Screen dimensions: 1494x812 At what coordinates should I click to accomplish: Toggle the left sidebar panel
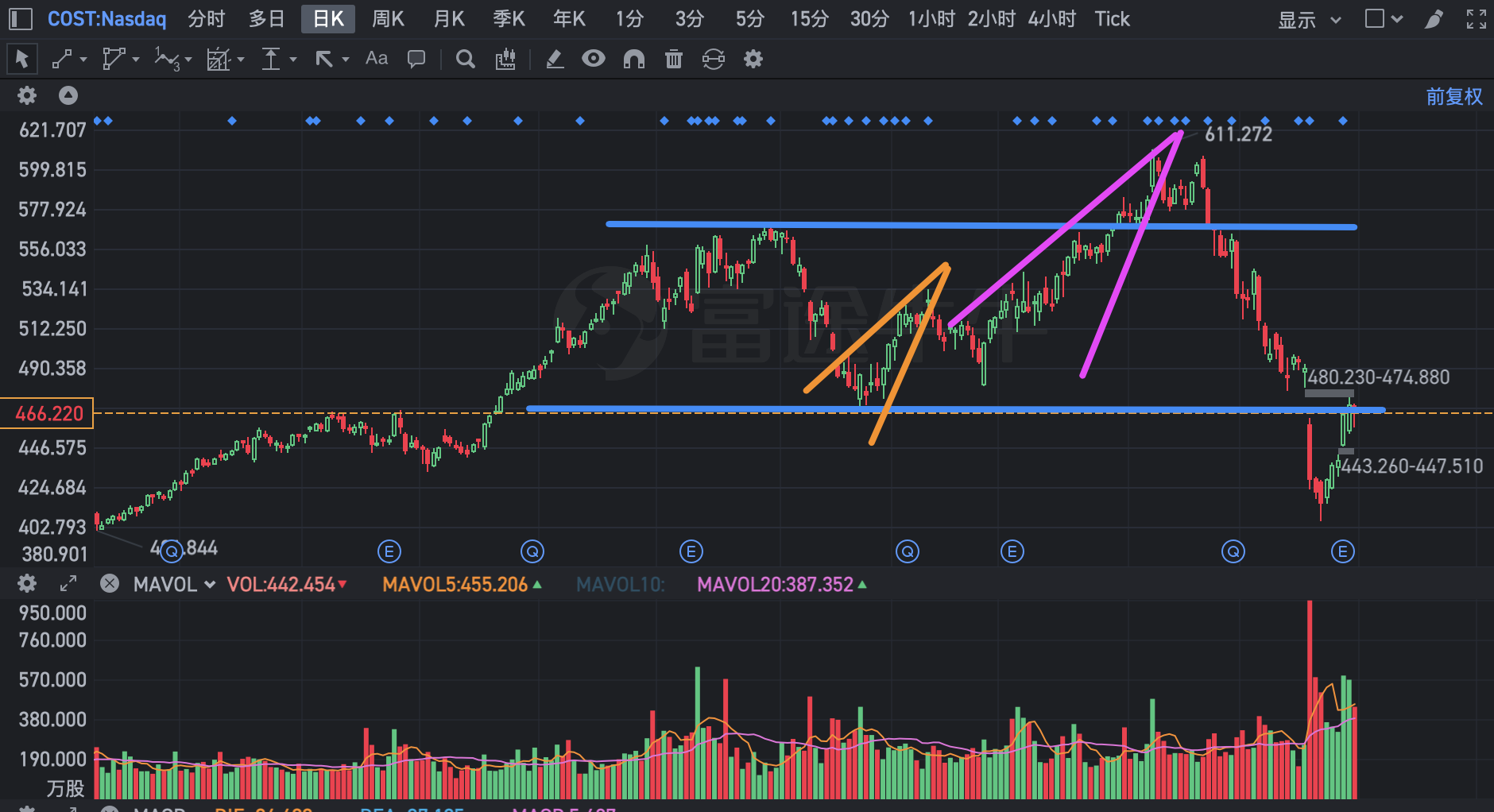(x=21, y=17)
